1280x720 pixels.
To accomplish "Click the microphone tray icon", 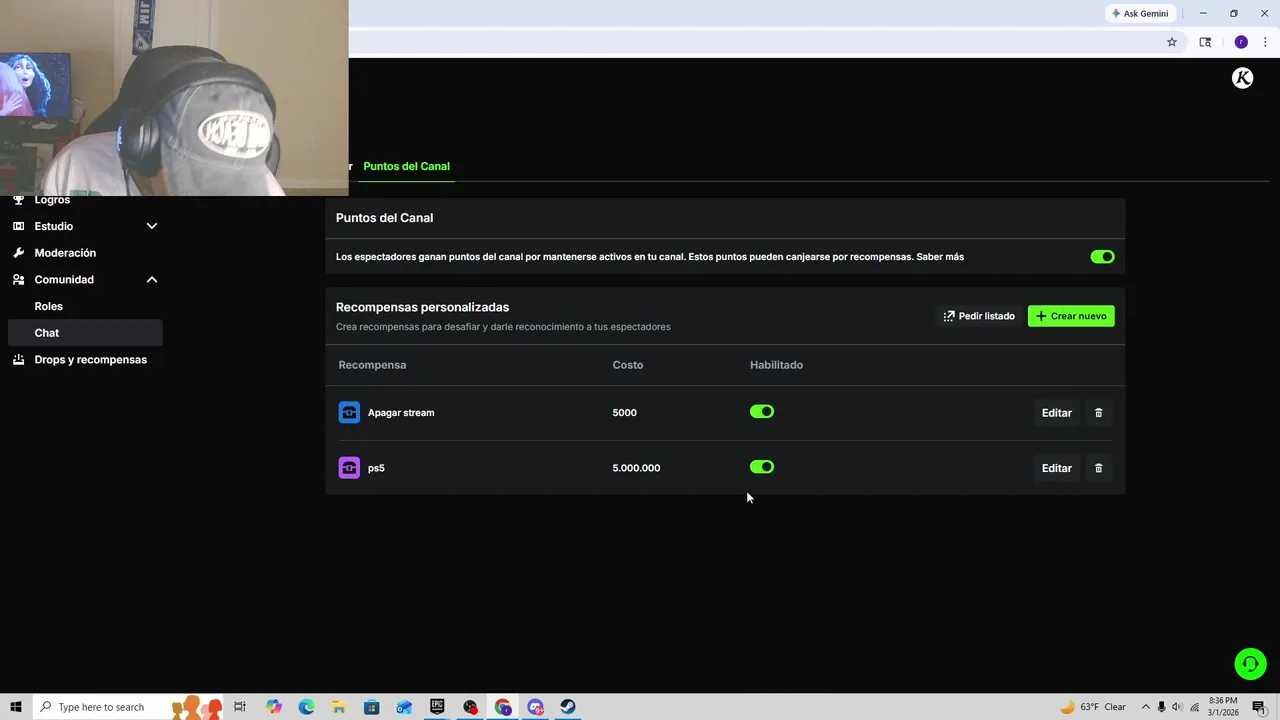I will [x=1161, y=707].
